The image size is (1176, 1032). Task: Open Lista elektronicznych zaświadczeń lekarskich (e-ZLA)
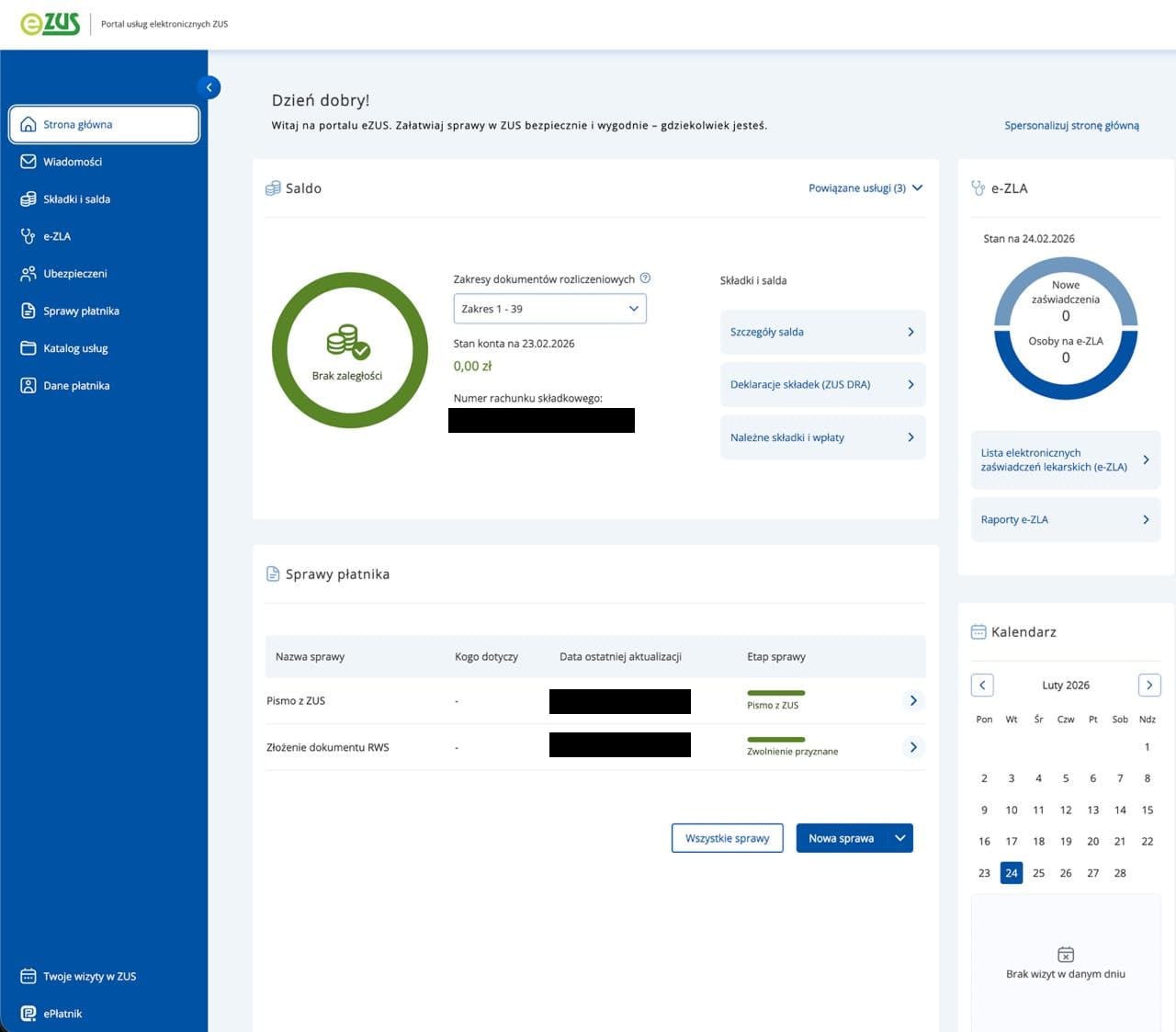[x=1066, y=459]
